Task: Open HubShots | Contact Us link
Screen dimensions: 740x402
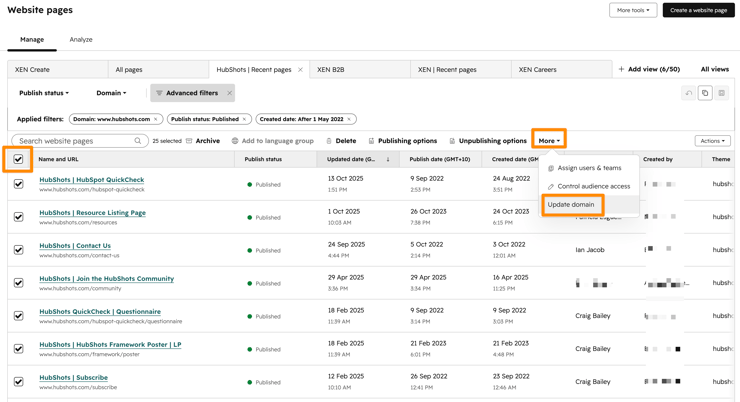Action: pos(75,246)
